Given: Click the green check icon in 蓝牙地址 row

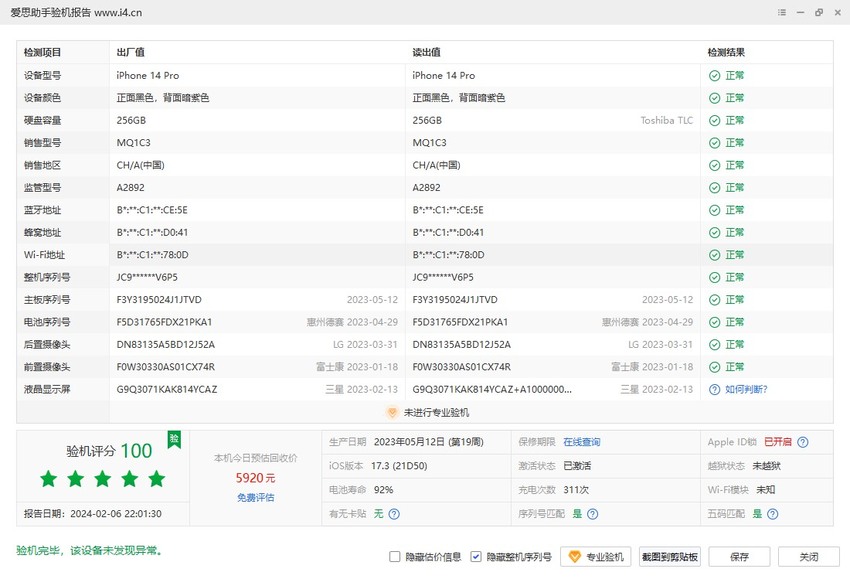Looking at the screenshot, I should coord(714,210).
